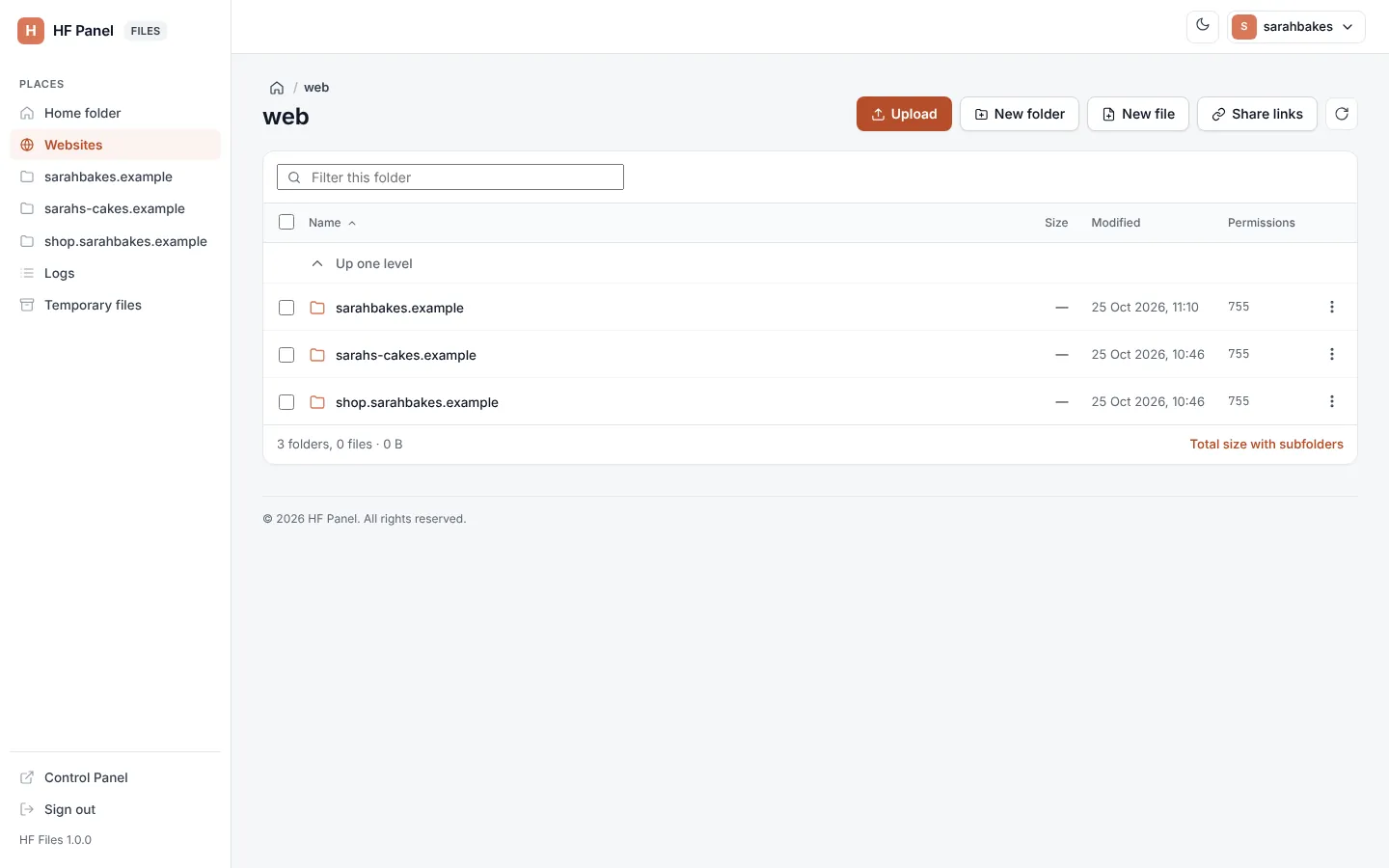Open the sarahs-cakes.example folder in the file list
The height and width of the screenshot is (868, 1389).
[406, 355]
